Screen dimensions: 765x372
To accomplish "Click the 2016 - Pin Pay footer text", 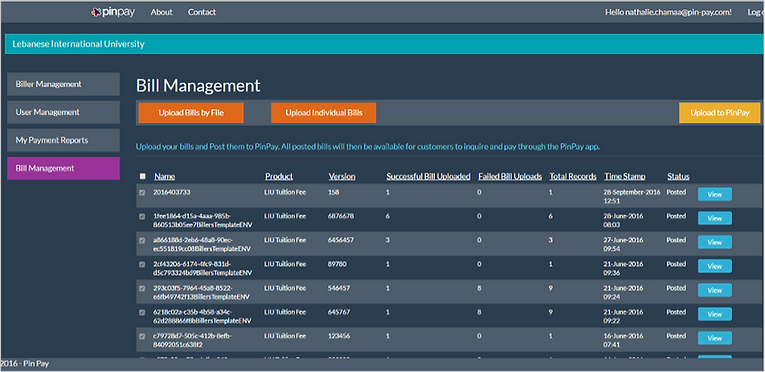I will click(24, 364).
